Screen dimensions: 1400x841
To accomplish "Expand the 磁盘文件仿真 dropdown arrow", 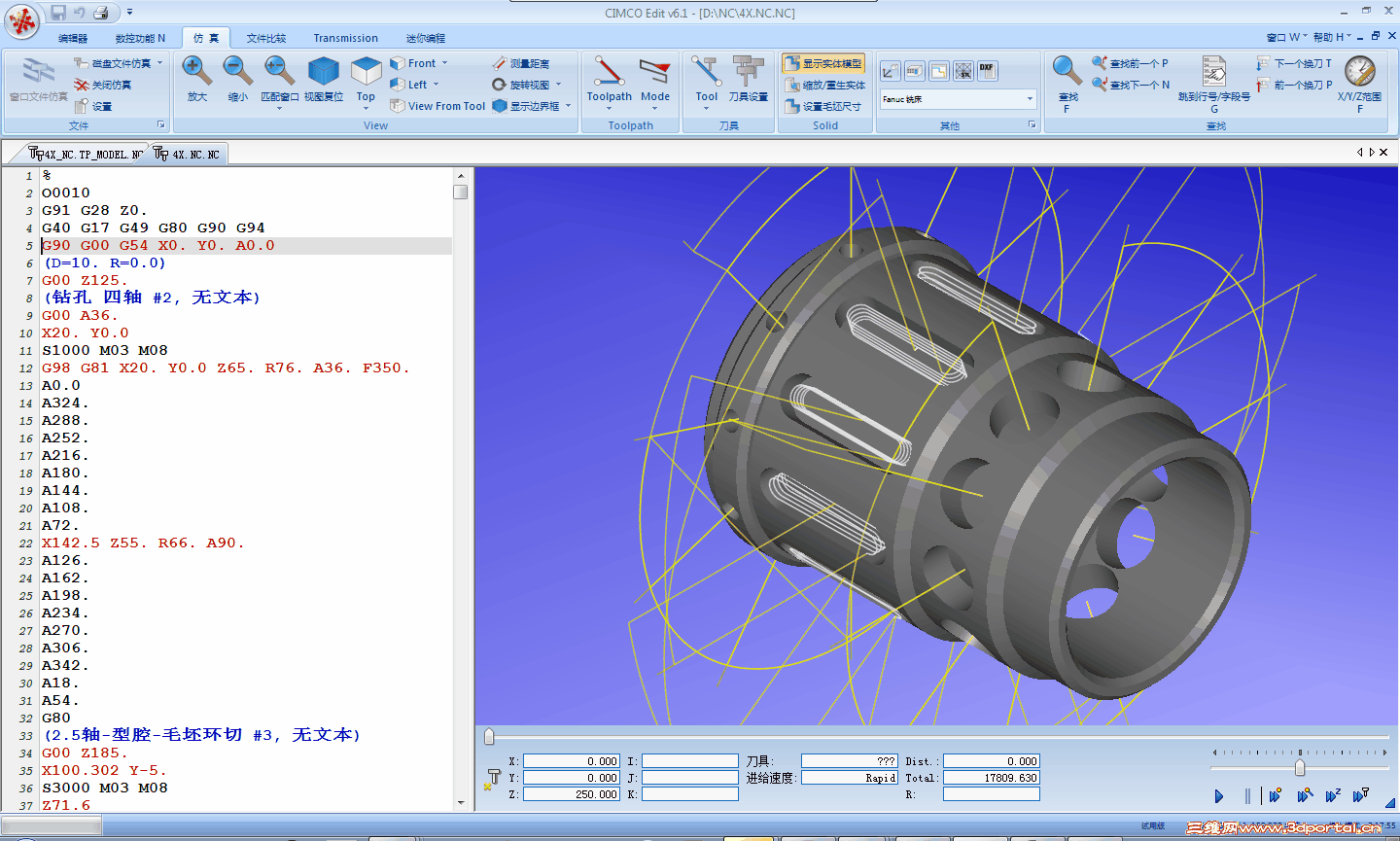I will pos(159,63).
